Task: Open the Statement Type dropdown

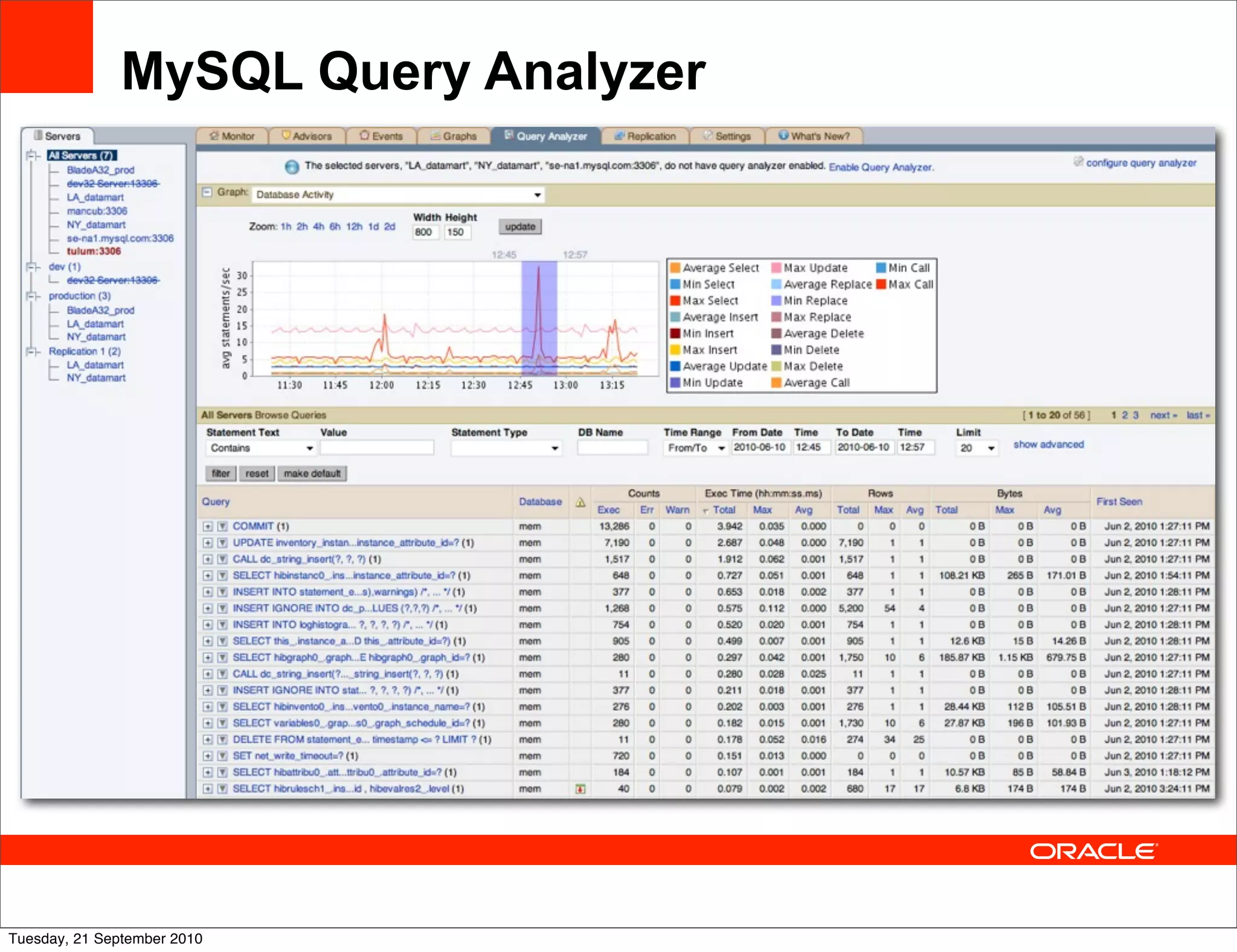Action: point(506,448)
